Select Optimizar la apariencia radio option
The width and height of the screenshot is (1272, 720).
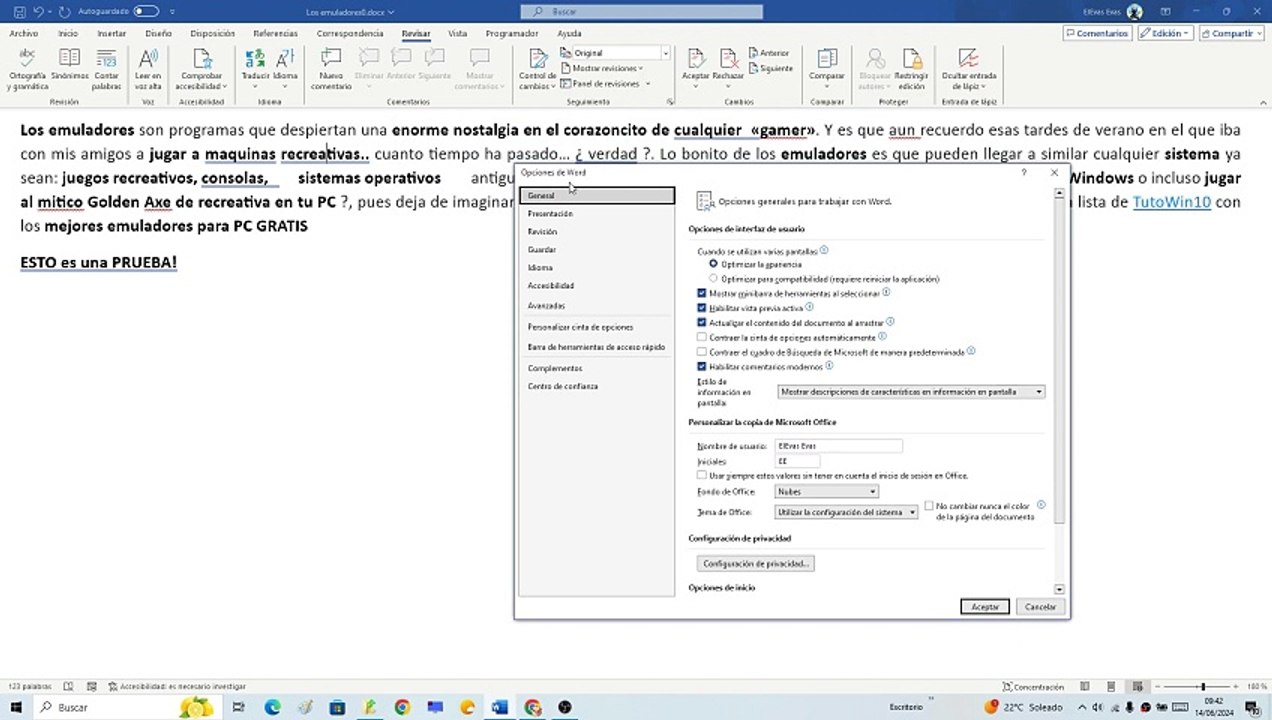(x=713, y=264)
